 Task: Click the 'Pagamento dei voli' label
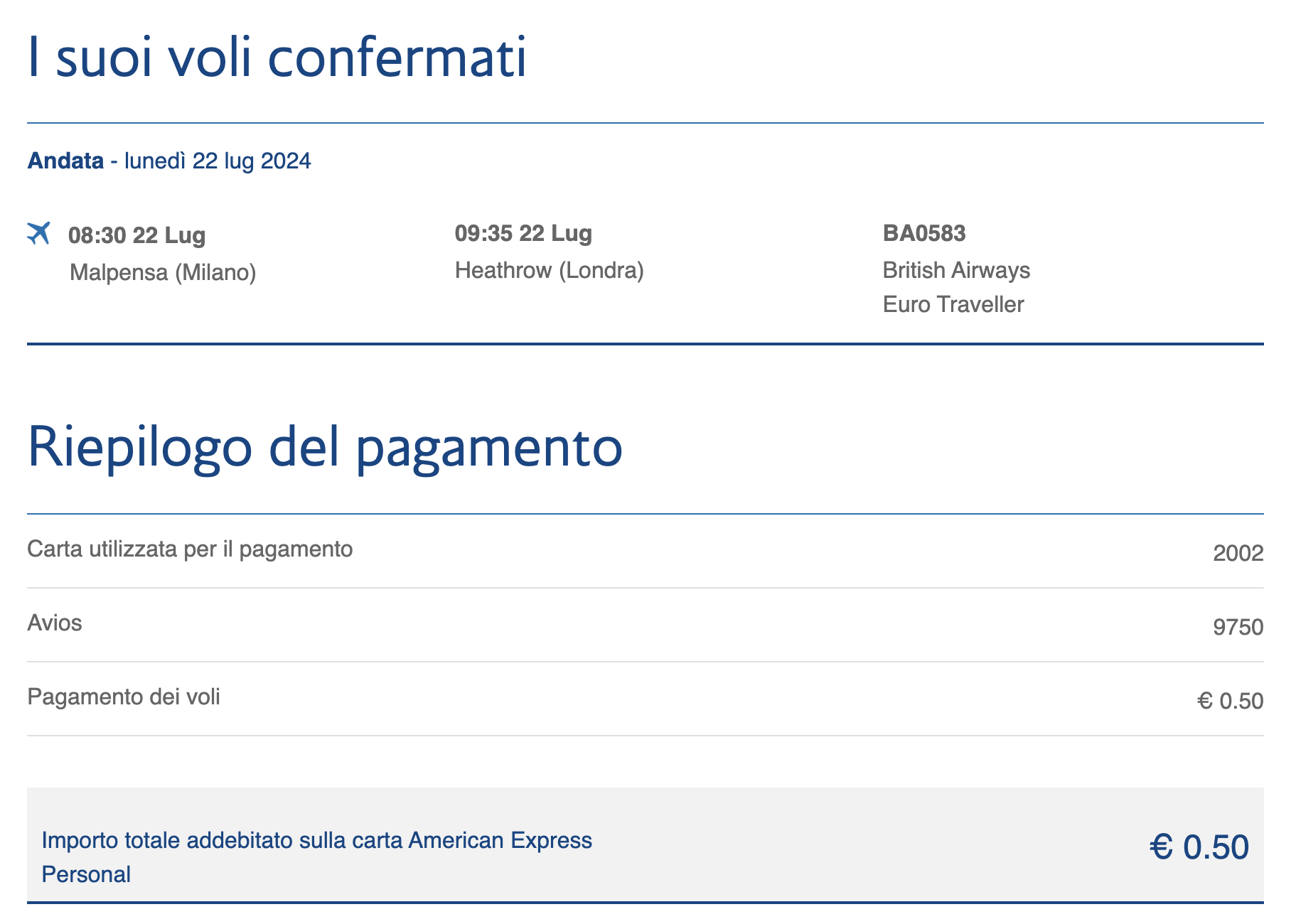click(124, 697)
